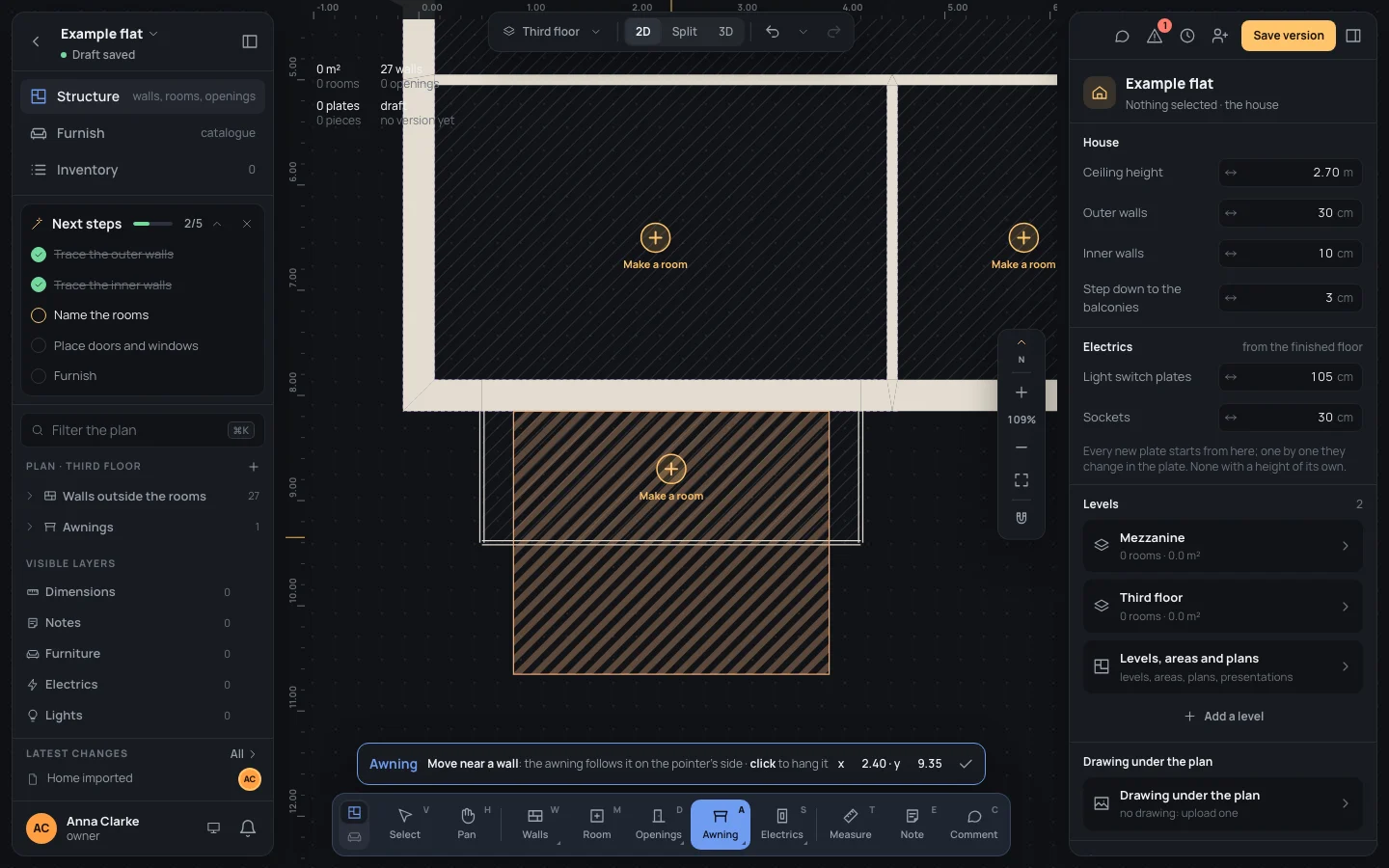
Task: Open the Inventory section
Action: point(143,170)
